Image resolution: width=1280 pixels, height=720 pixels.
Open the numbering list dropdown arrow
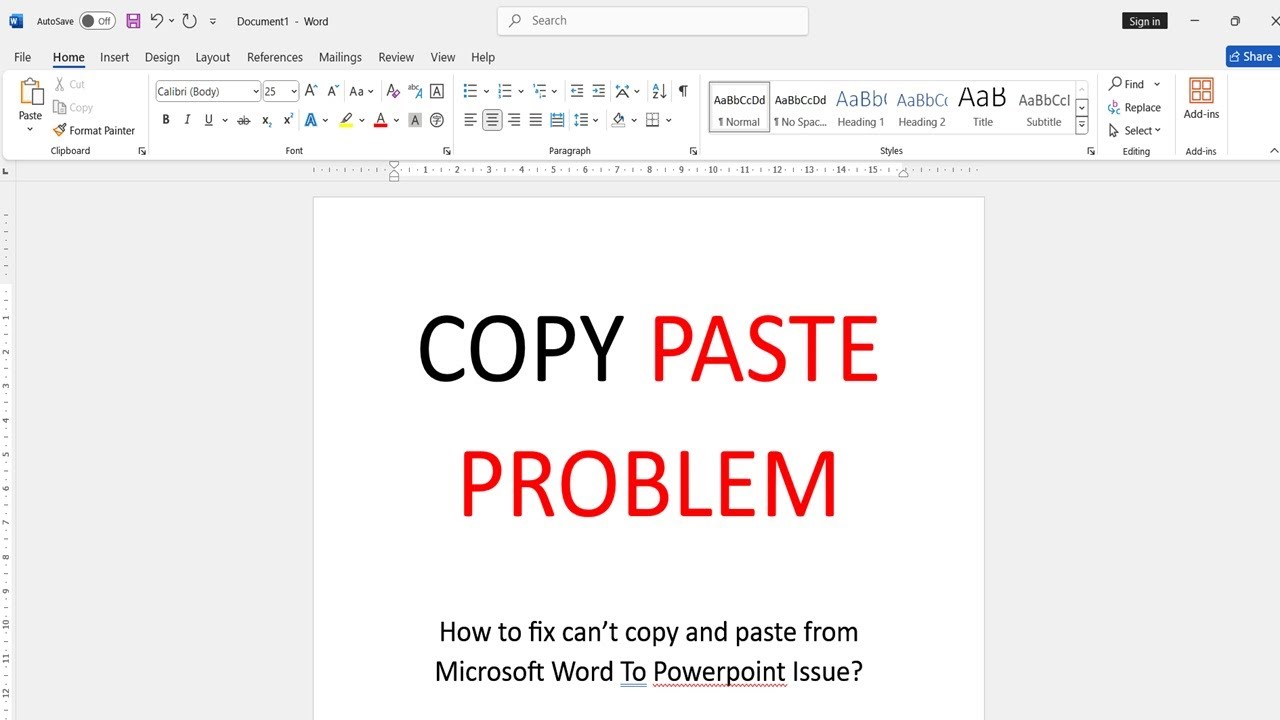click(x=521, y=91)
